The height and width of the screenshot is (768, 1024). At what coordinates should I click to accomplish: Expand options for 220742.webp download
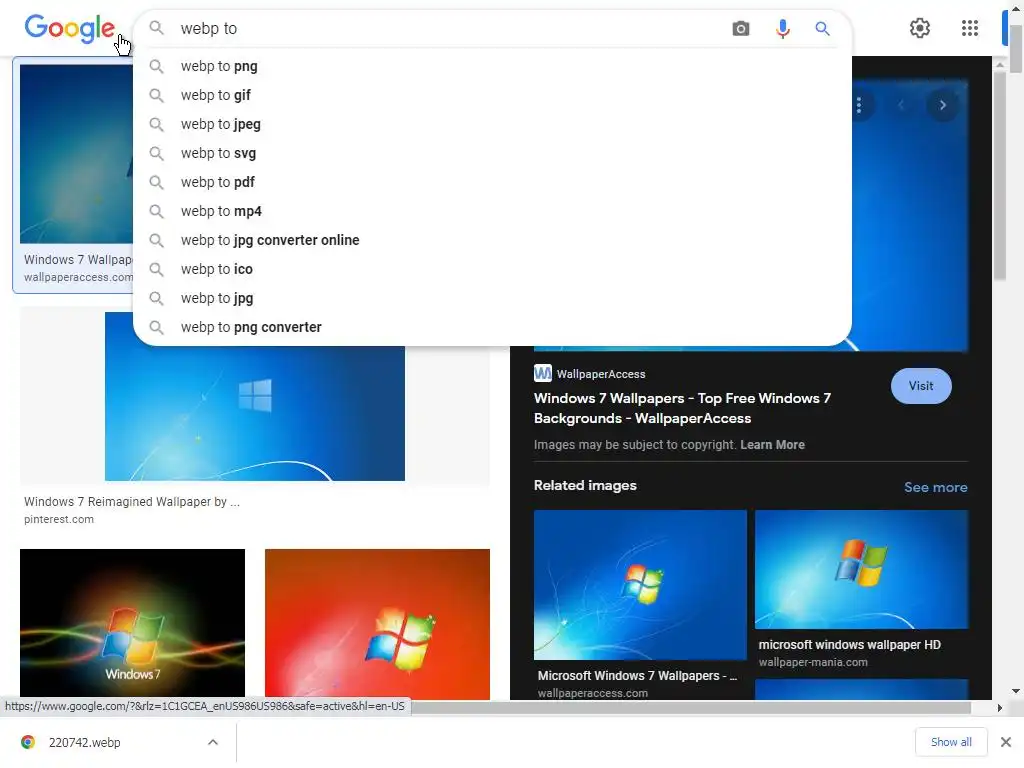tap(213, 742)
